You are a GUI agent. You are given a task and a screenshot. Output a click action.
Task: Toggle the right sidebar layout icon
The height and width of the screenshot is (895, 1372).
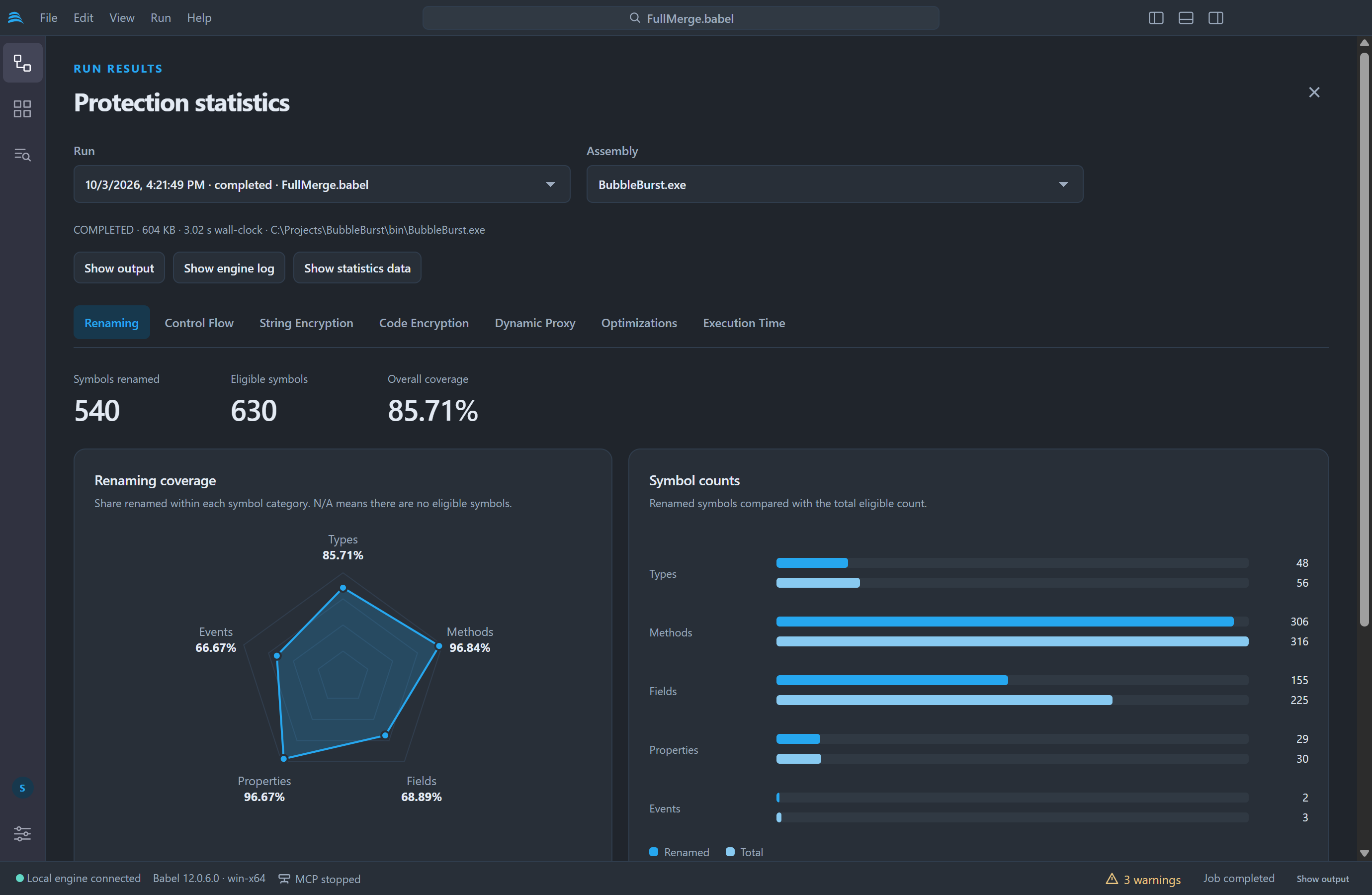tap(1216, 18)
